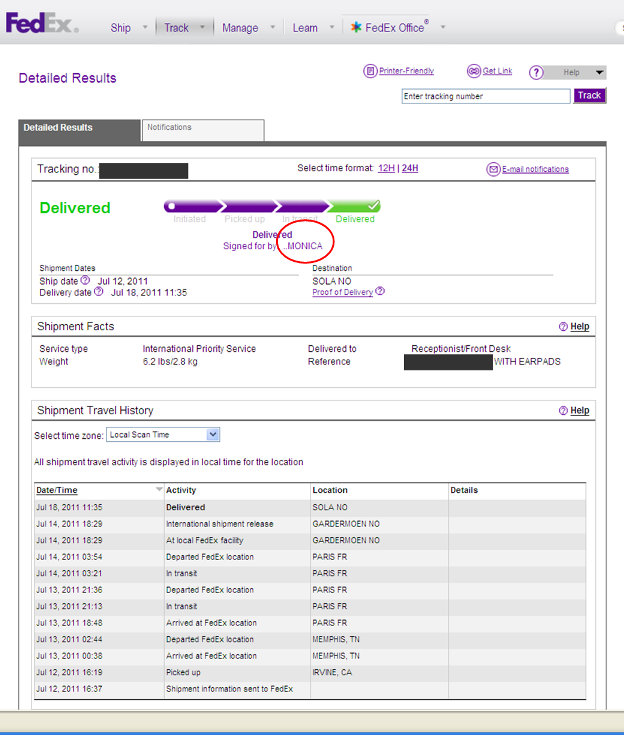
Task: Click the At local FedEx facility row
Action: pyautogui.click(x=310, y=540)
